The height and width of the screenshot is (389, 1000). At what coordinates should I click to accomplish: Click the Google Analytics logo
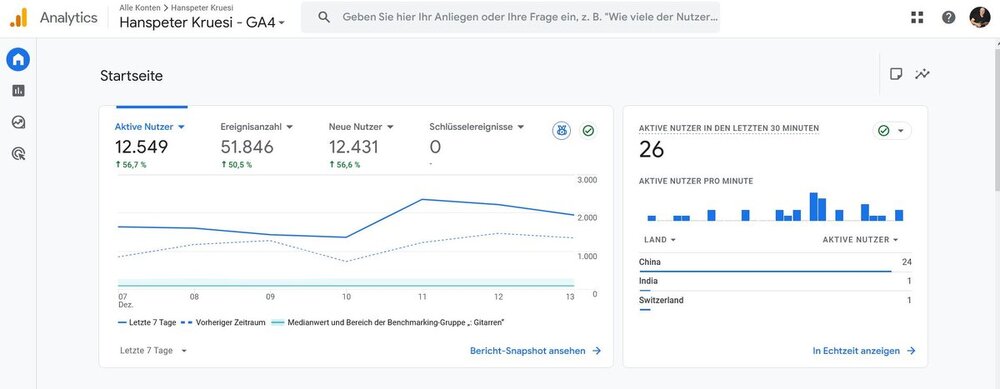coord(18,18)
